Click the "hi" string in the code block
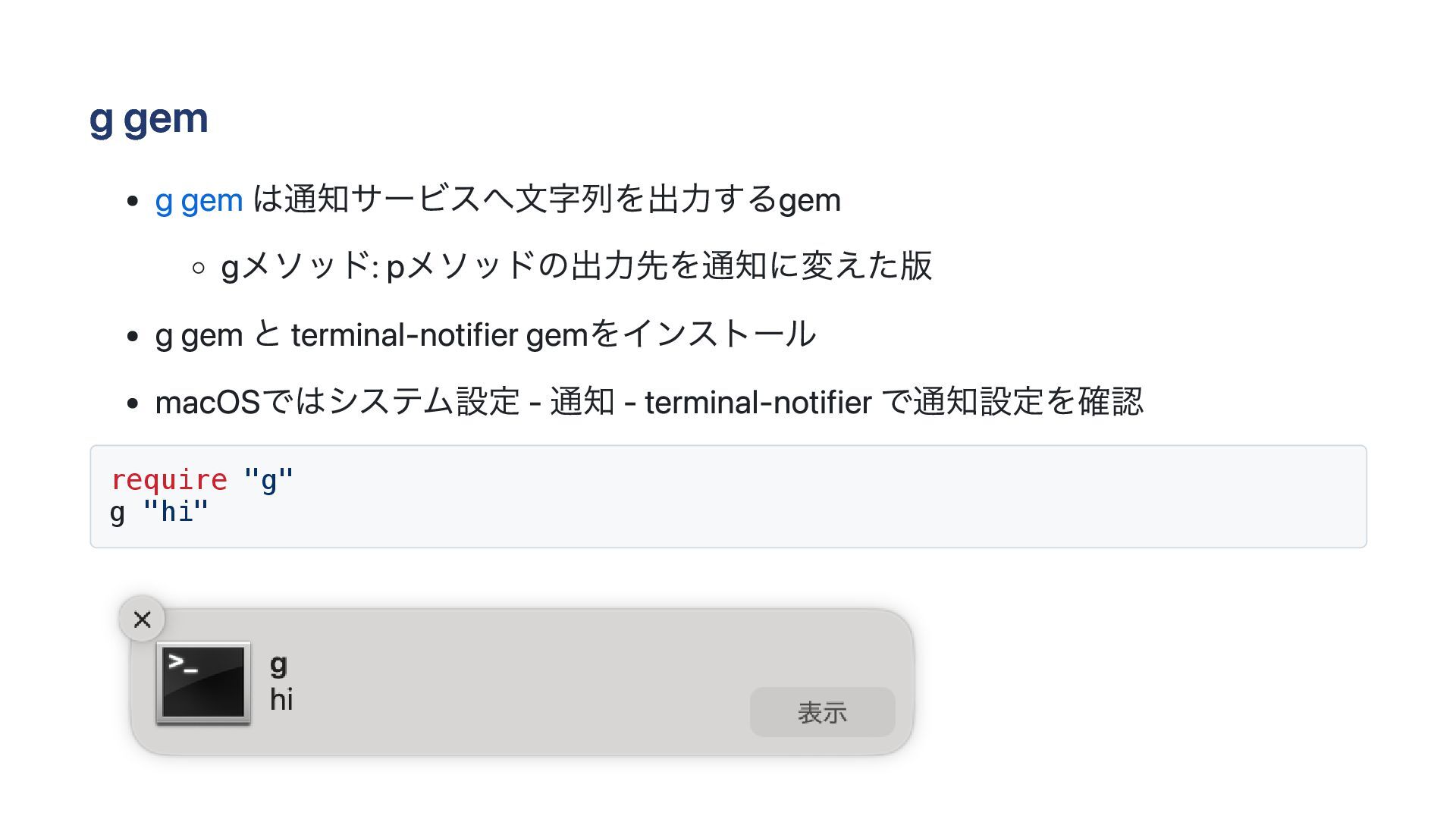Image resolution: width=1456 pixels, height=819 pixels. click(x=176, y=512)
